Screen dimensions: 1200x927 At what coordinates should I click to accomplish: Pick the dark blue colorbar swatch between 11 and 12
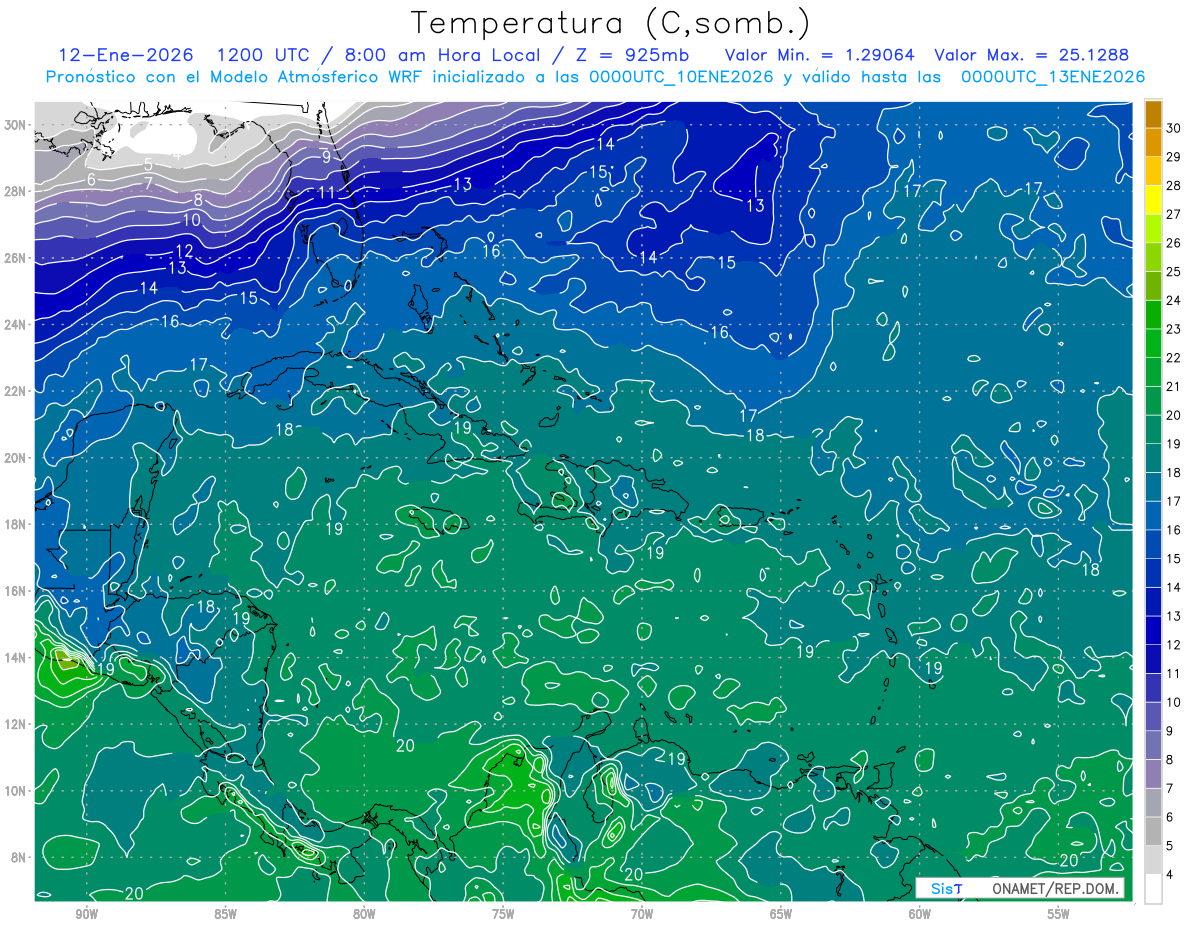click(x=1153, y=659)
